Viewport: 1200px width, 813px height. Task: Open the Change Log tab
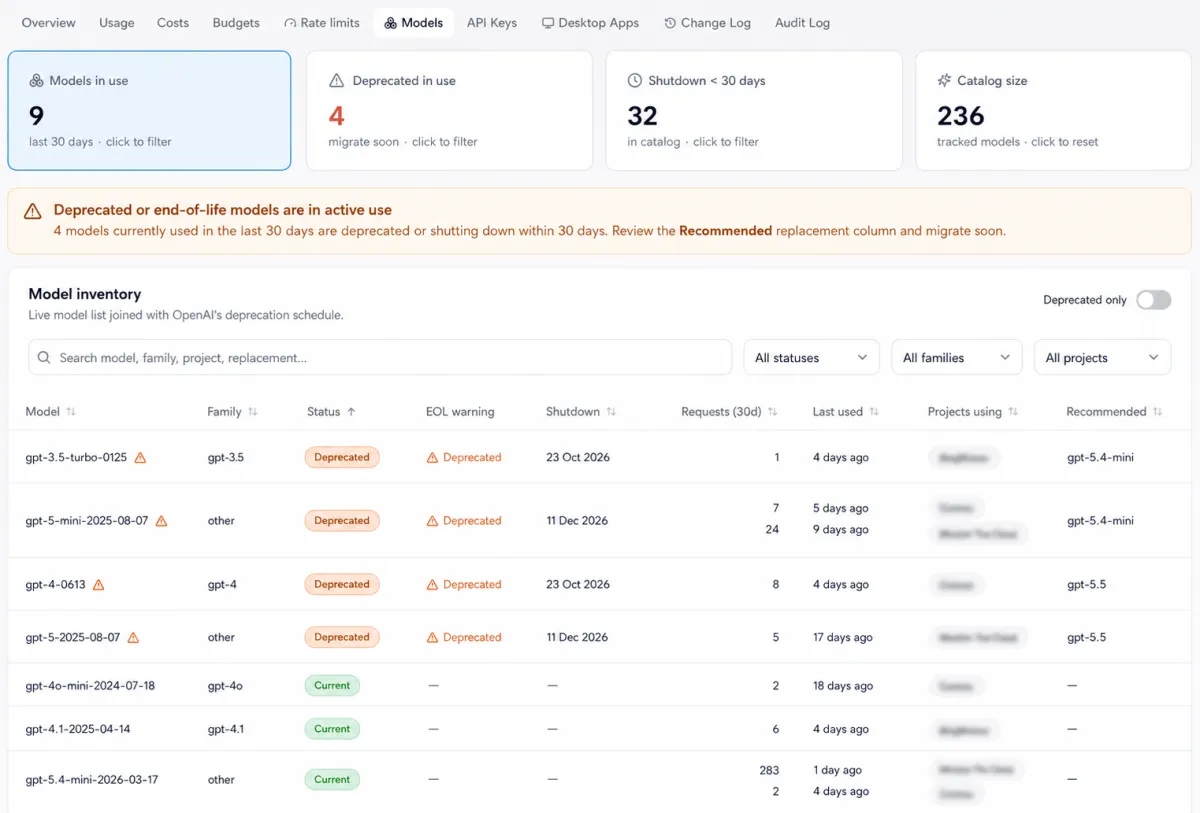click(x=707, y=22)
